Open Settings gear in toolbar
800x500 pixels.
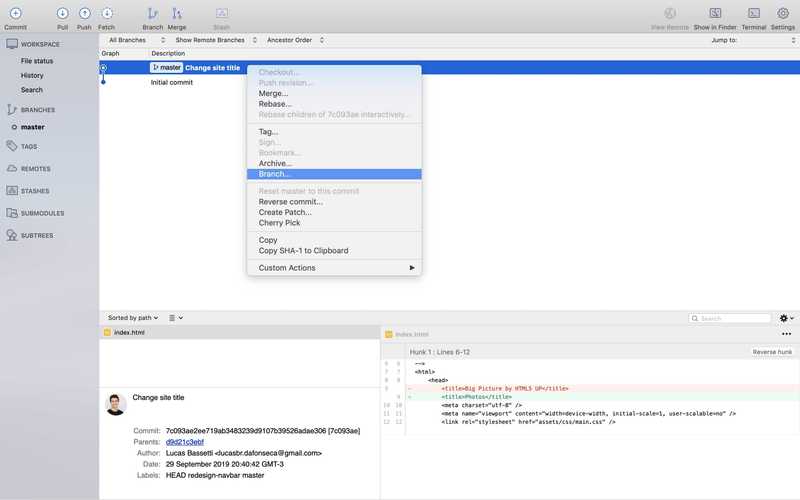783,13
